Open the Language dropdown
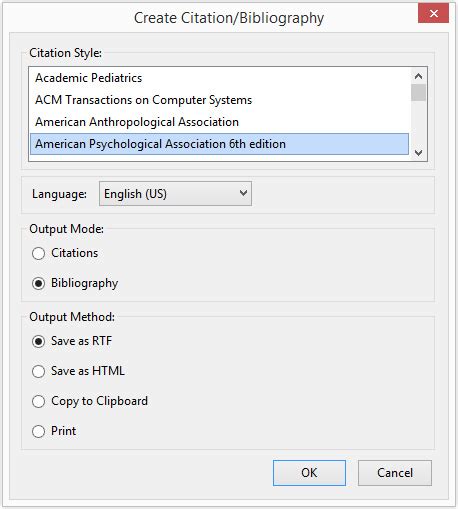This screenshot has width=458, height=509. click(x=175, y=194)
